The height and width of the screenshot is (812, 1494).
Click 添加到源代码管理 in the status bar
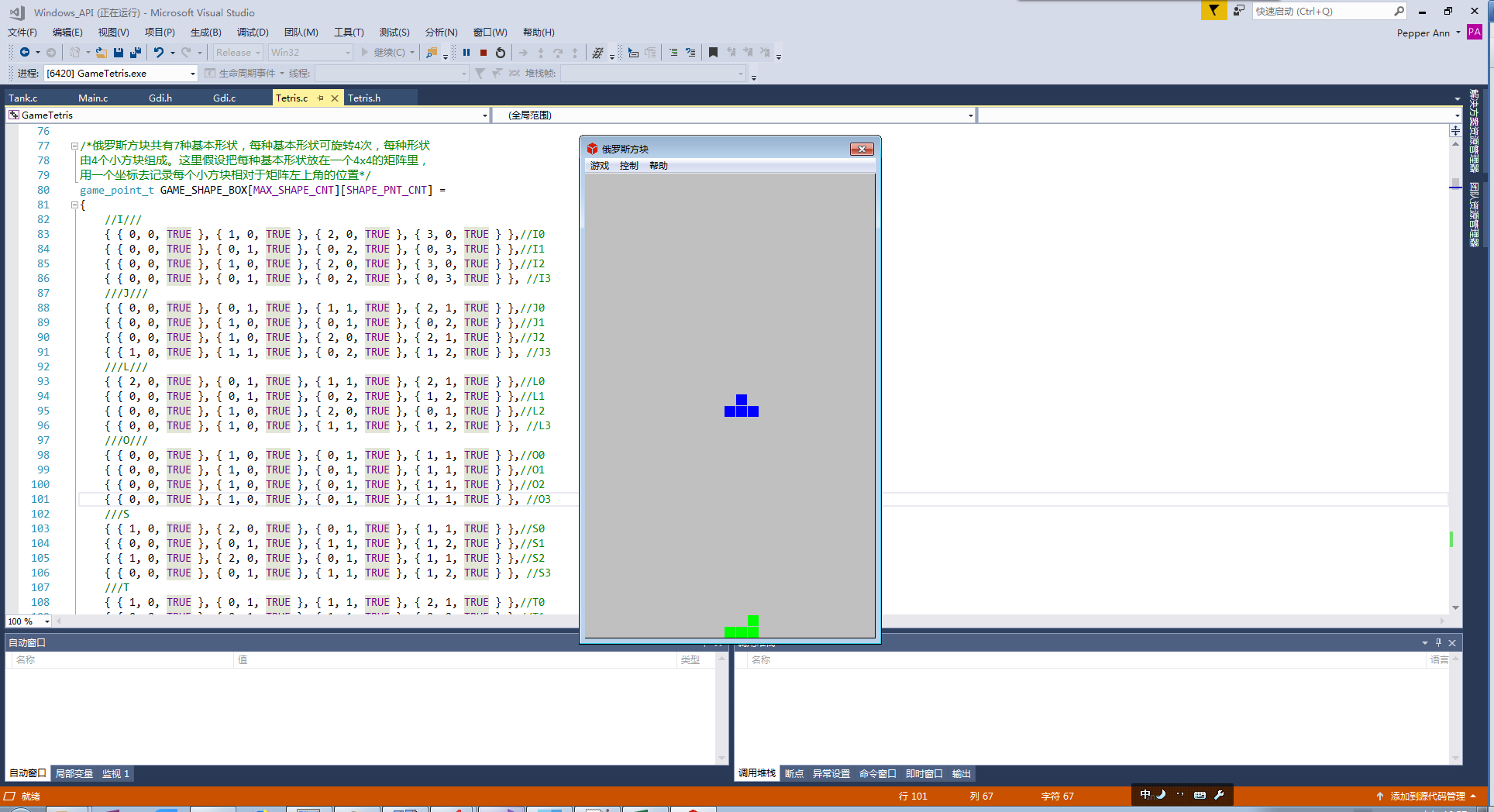(1427, 796)
